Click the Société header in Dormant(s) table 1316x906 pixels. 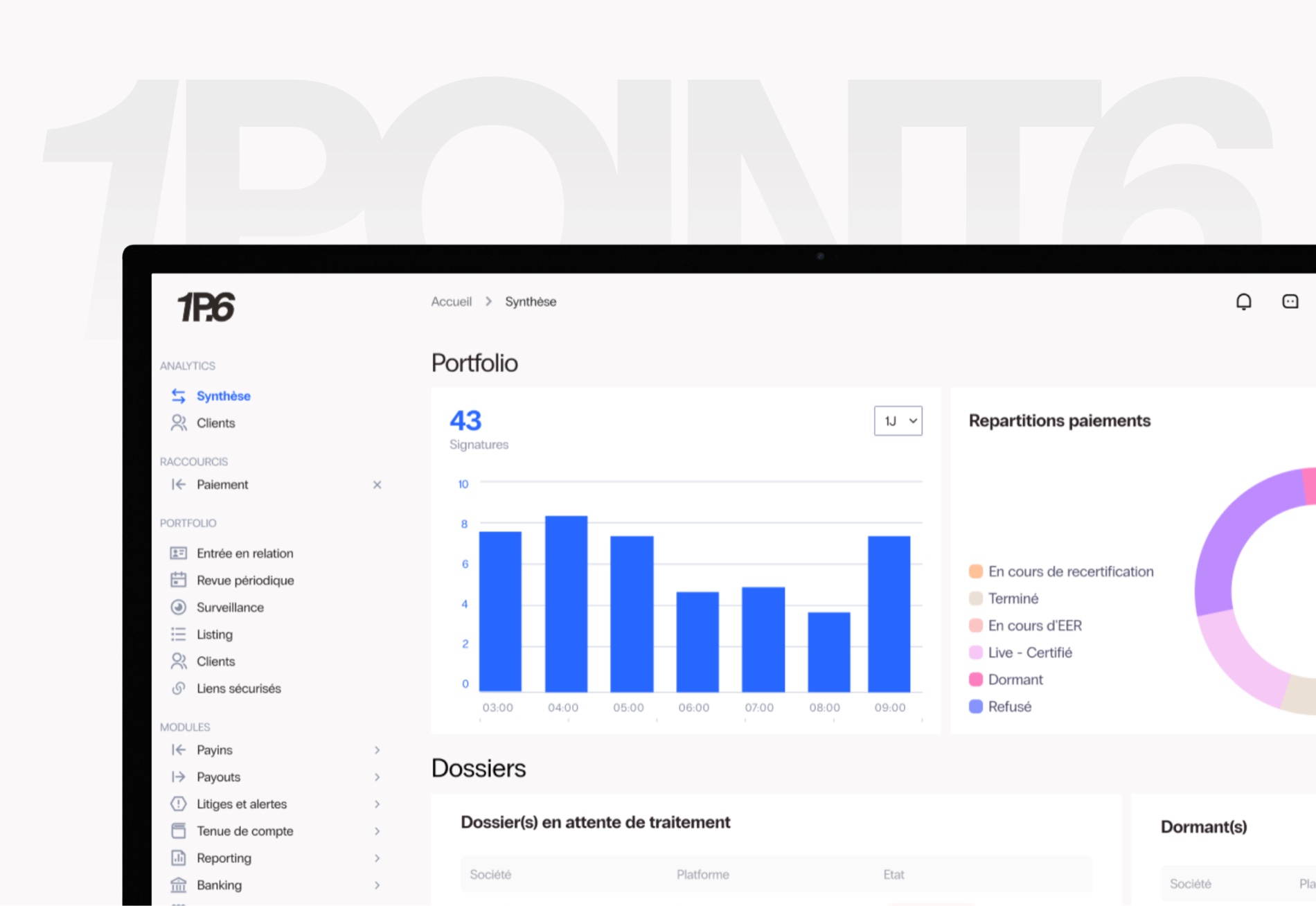coord(1190,883)
